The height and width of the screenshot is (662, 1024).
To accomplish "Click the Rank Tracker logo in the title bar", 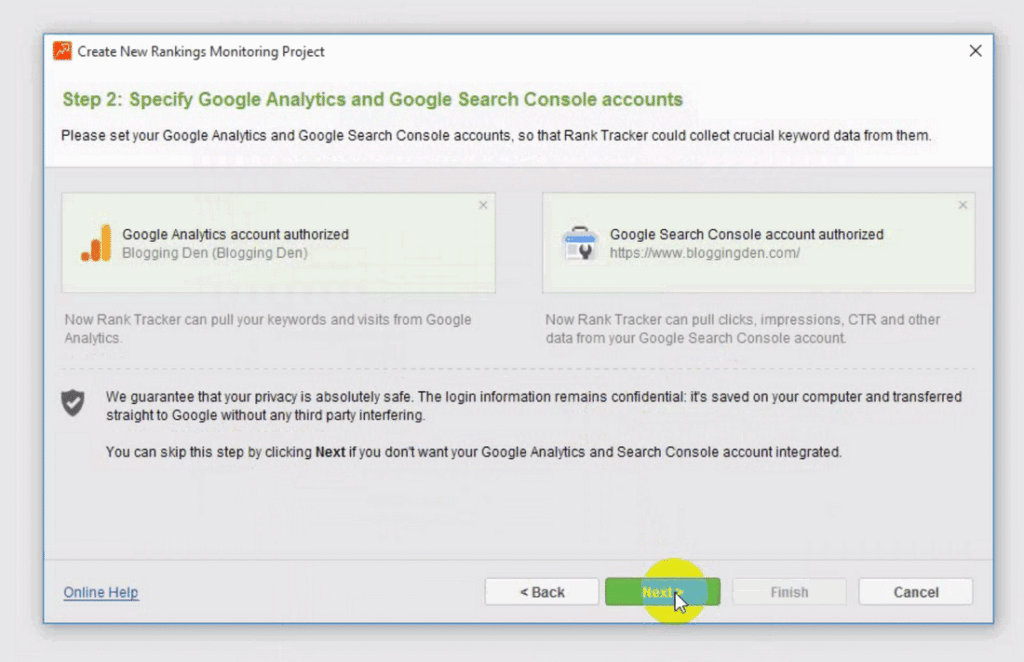I will coord(61,50).
